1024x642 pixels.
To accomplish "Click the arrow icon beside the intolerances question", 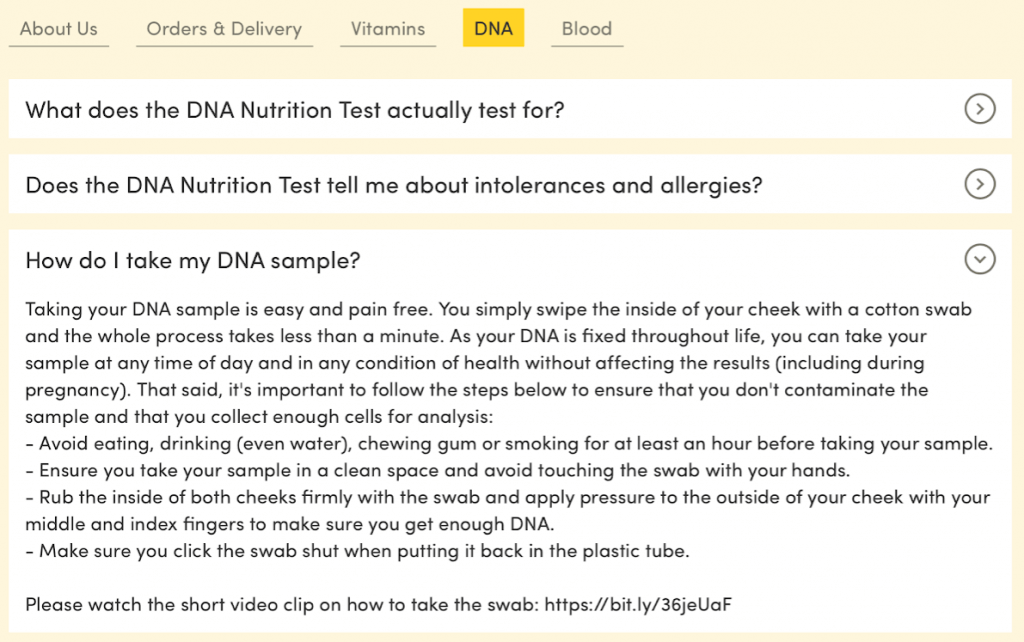I will coord(980,184).
